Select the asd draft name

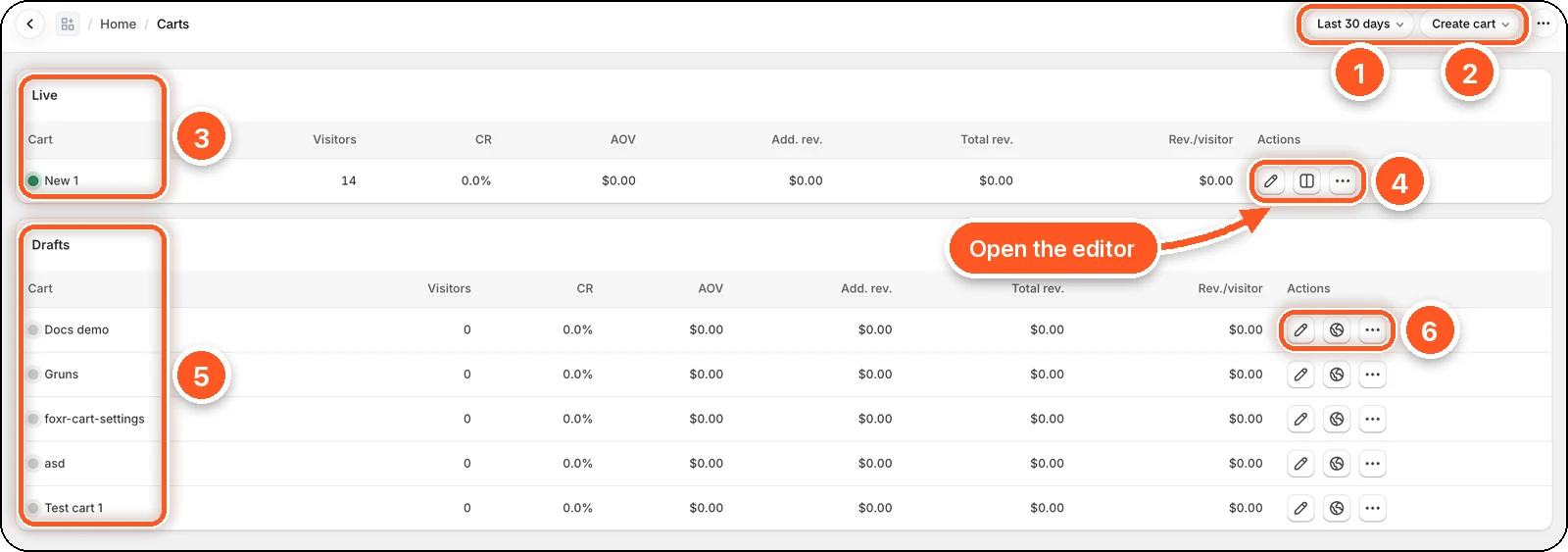[x=55, y=464]
